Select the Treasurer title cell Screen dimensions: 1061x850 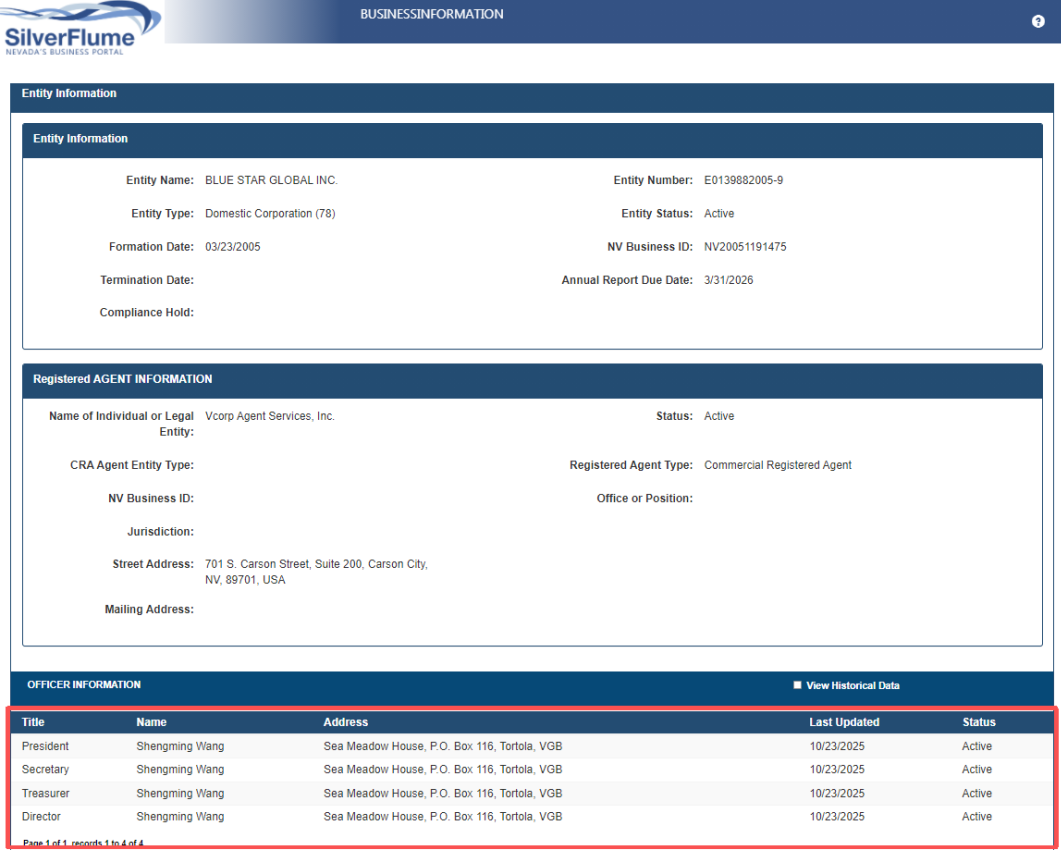click(46, 793)
